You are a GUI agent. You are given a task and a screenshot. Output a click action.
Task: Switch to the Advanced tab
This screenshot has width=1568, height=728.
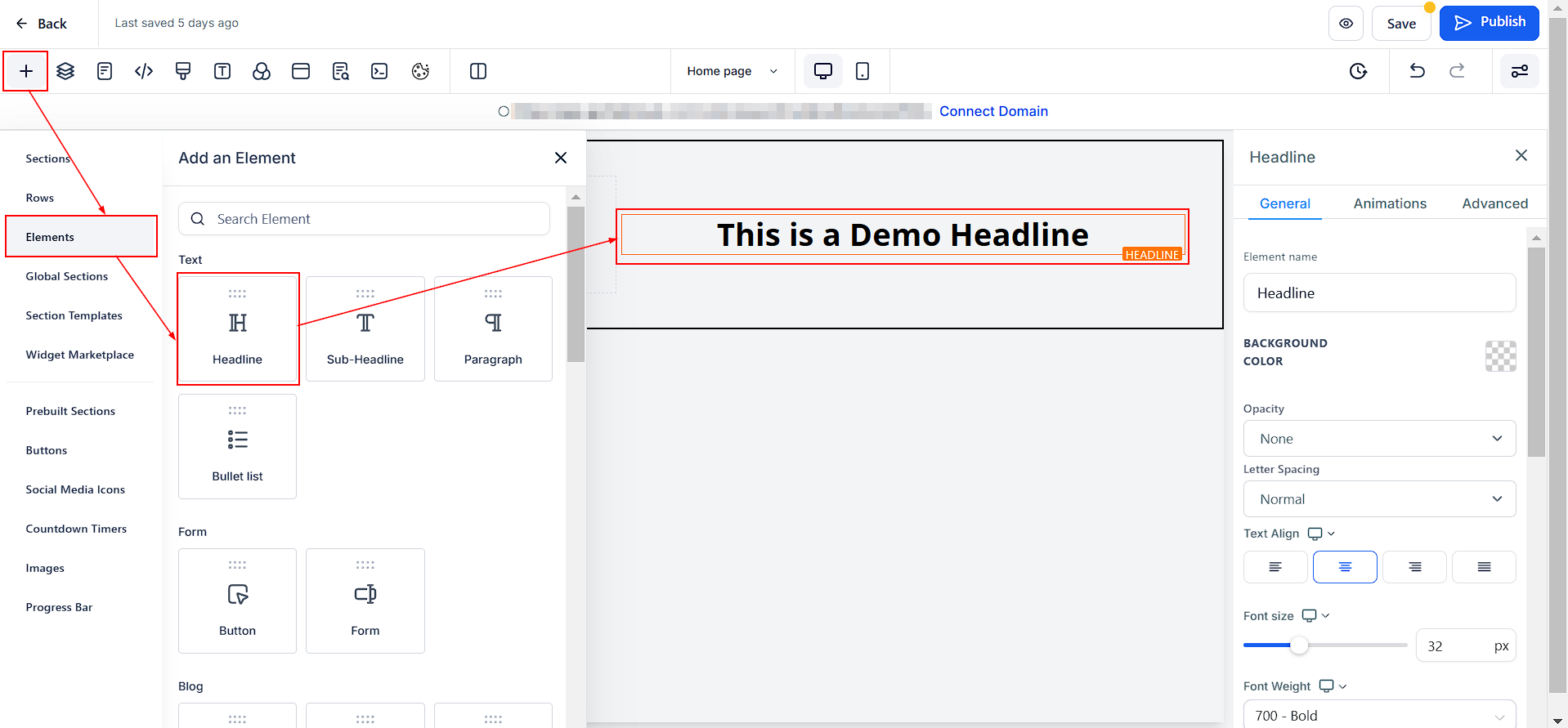tap(1494, 203)
